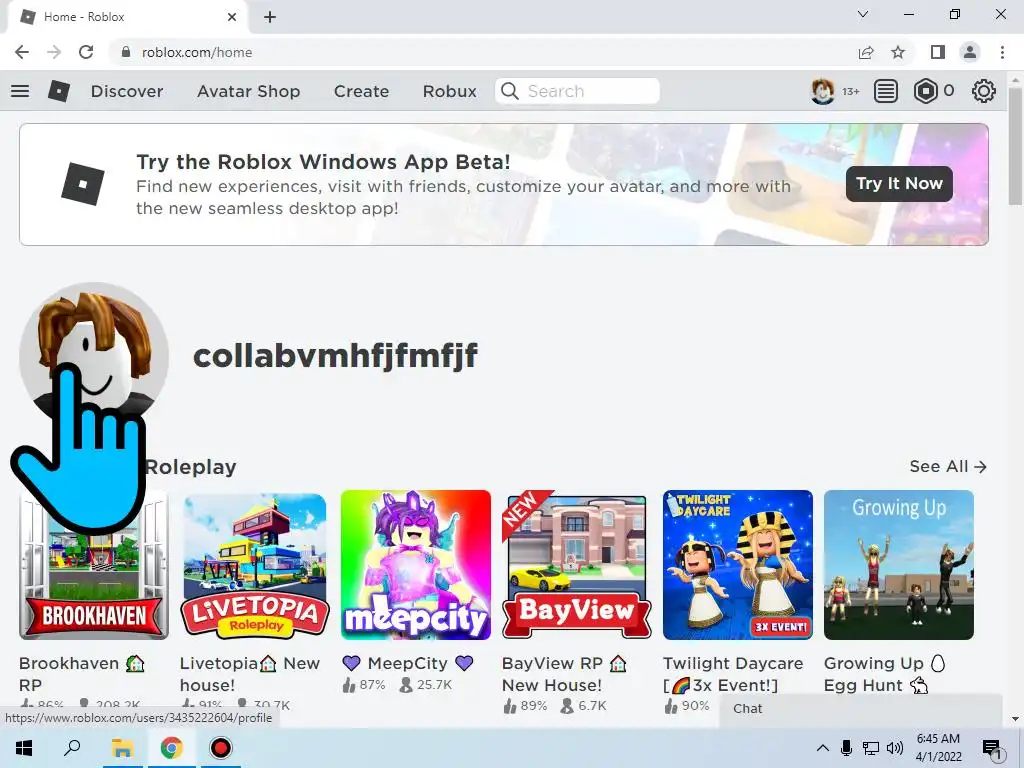Open the Chat panel bar
This screenshot has width=1024, height=768.
(x=861, y=709)
